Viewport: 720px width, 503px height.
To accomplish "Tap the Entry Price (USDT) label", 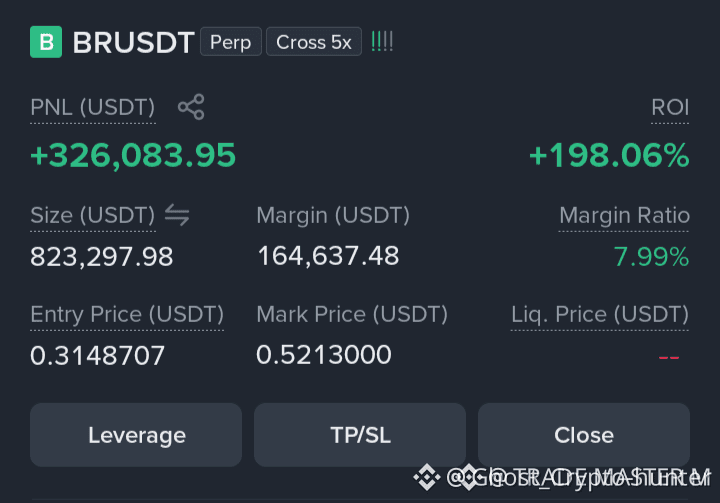I will point(127,315).
